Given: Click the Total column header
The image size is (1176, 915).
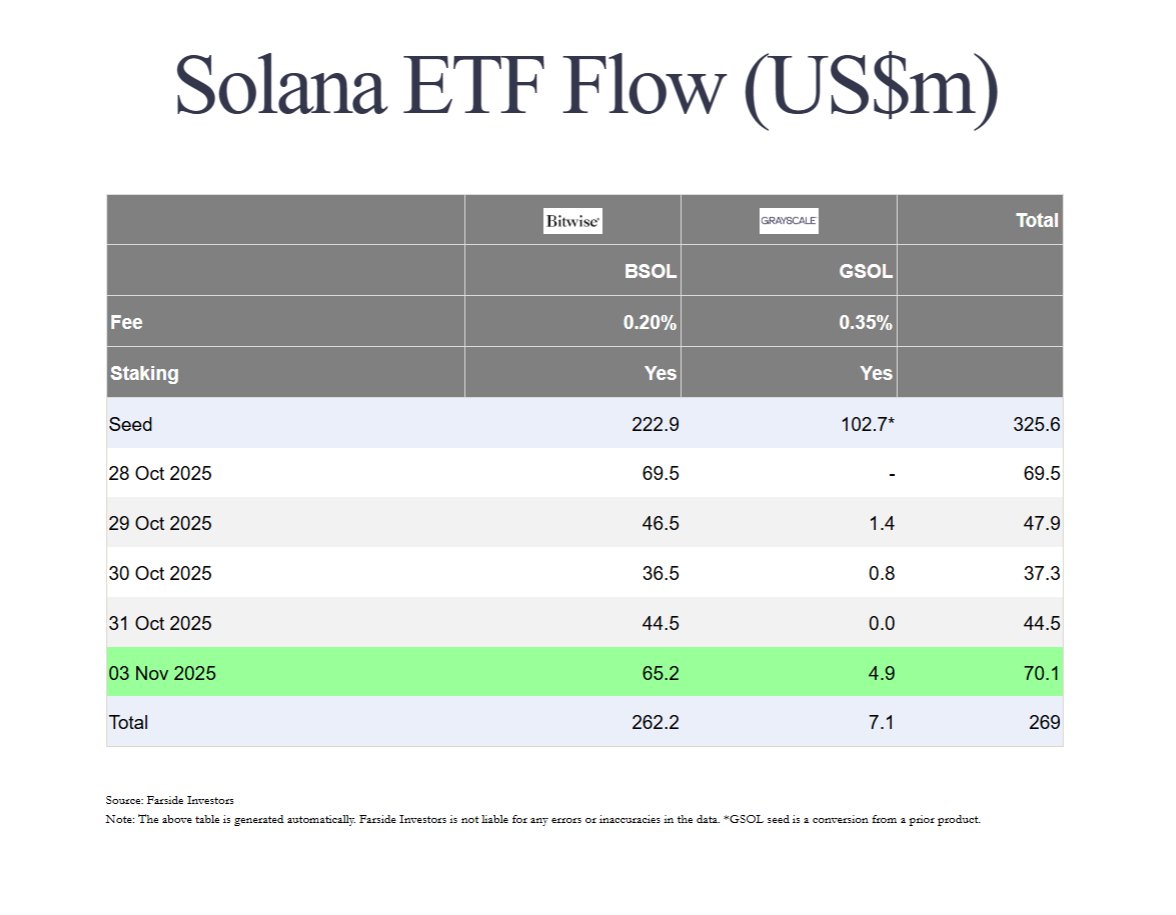Looking at the screenshot, I should [1037, 221].
